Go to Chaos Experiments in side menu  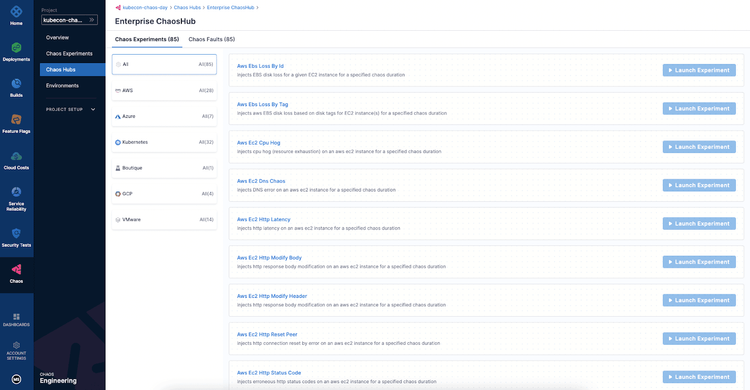[69, 54]
